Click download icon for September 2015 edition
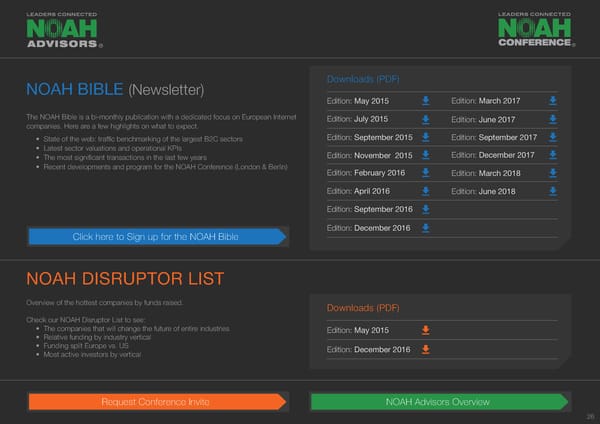This screenshot has width=600, height=424. click(x=426, y=137)
